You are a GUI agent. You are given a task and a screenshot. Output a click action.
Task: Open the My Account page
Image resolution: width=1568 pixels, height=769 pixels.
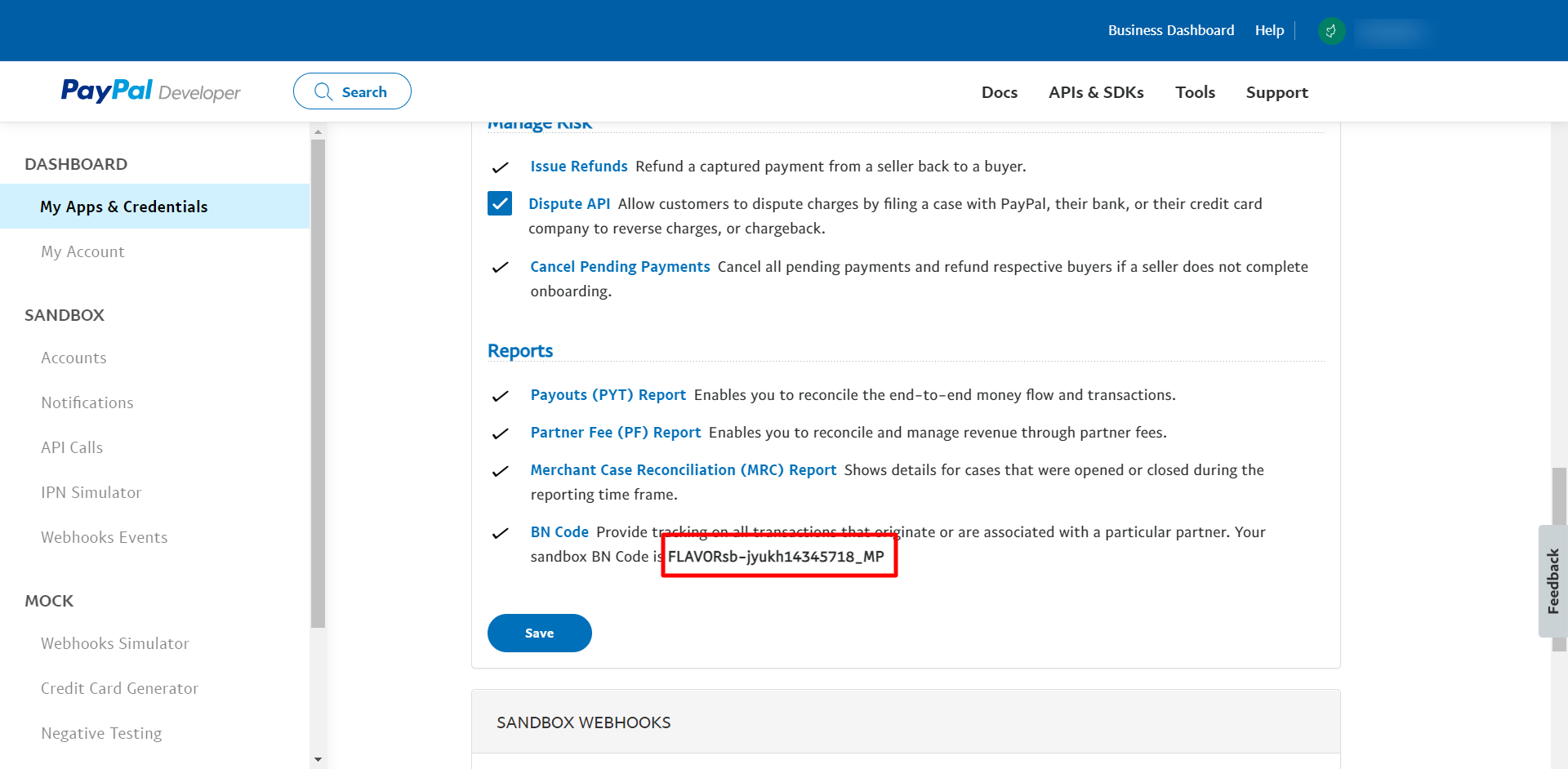pyautogui.click(x=82, y=251)
